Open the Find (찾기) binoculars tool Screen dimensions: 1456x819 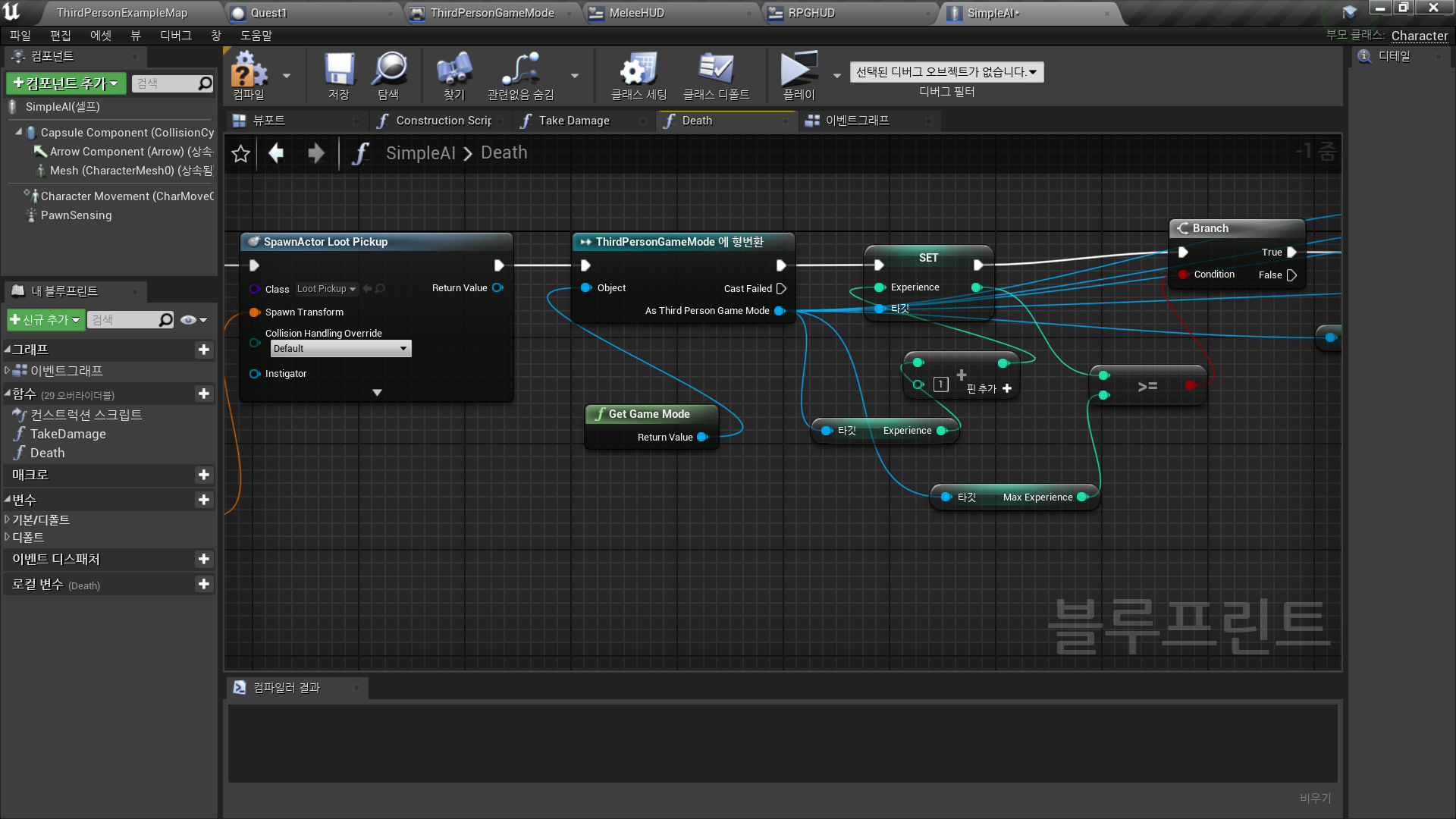point(453,70)
